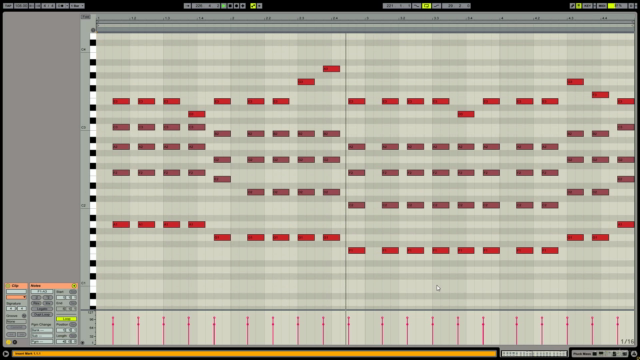Click the bar 2 marker in the time ruler

coord(232,18)
